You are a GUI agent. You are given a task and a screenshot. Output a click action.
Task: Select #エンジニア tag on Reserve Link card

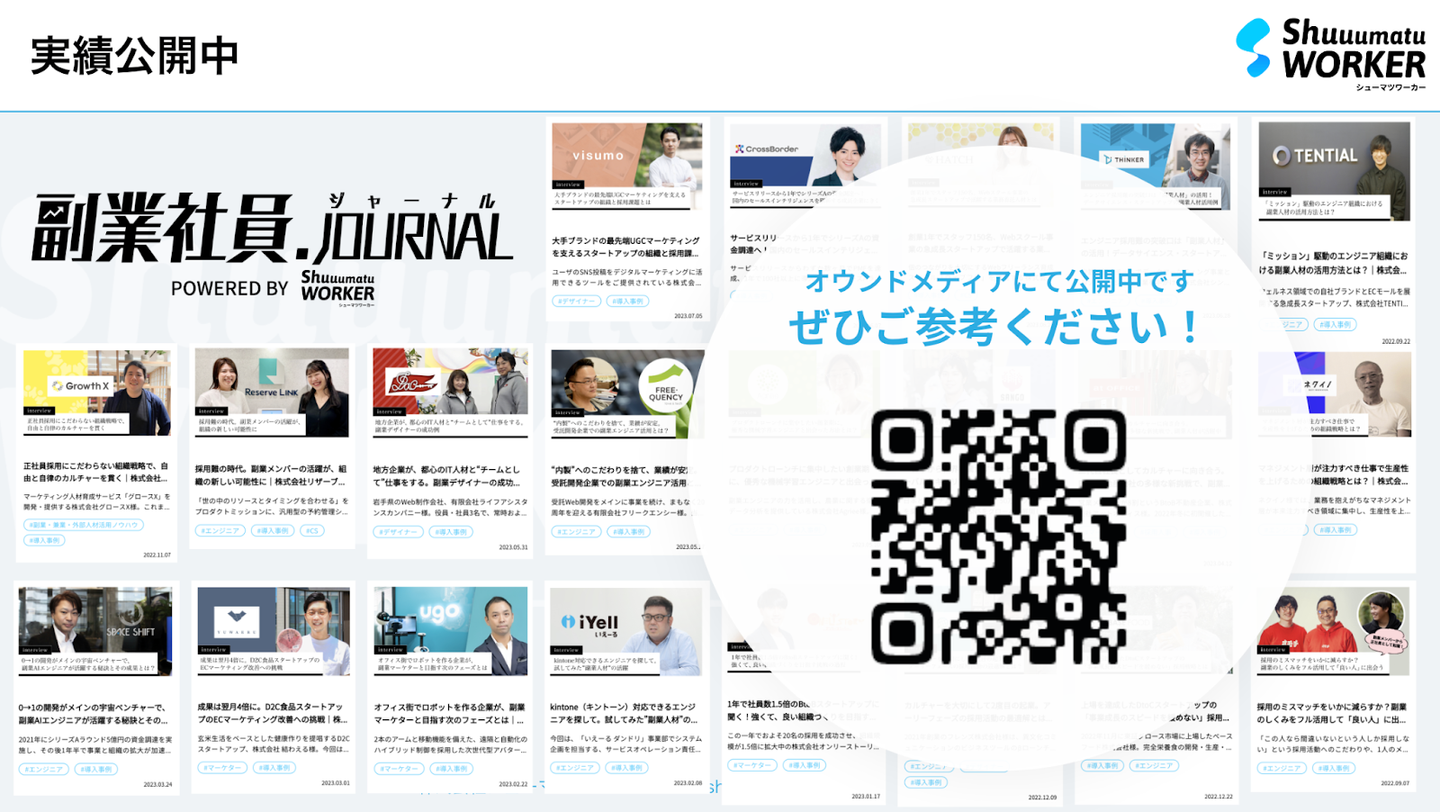[218, 531]
